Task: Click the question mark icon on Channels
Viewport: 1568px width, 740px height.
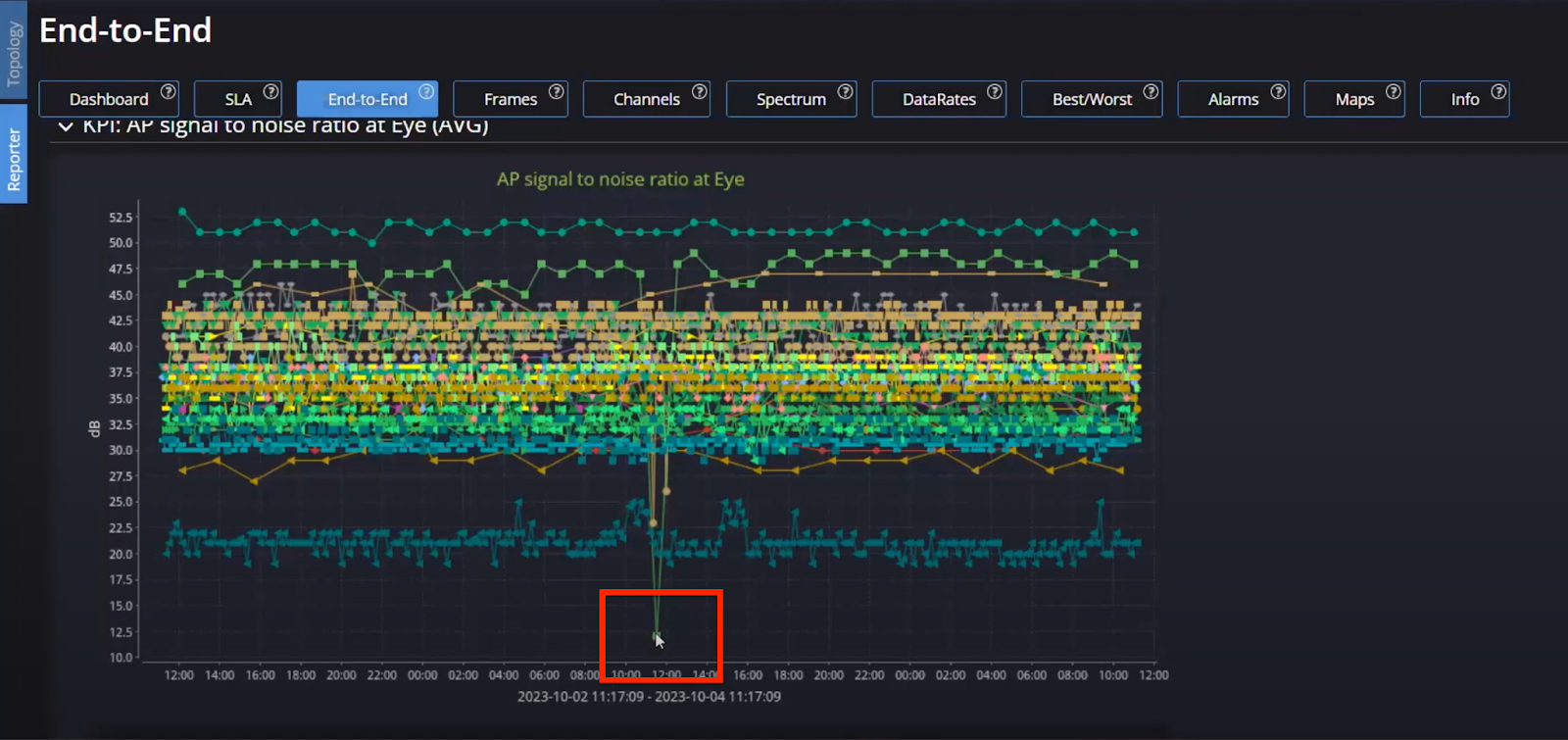Action: [699, 91]
